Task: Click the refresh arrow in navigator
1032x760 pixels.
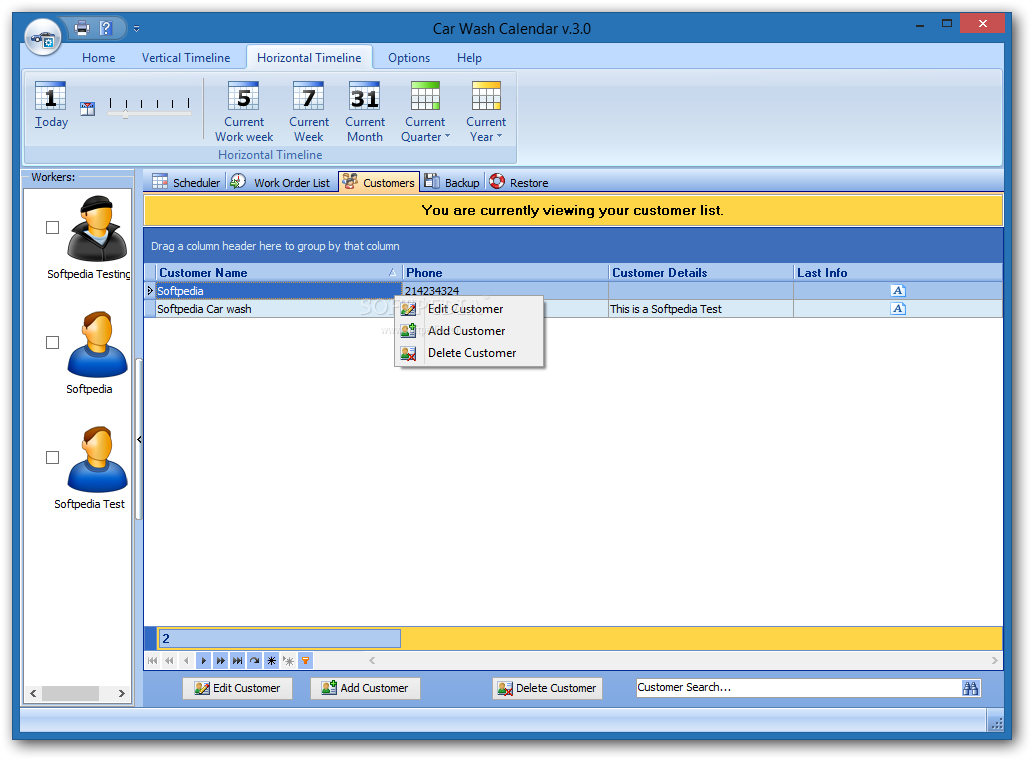Action: [255, 661]
